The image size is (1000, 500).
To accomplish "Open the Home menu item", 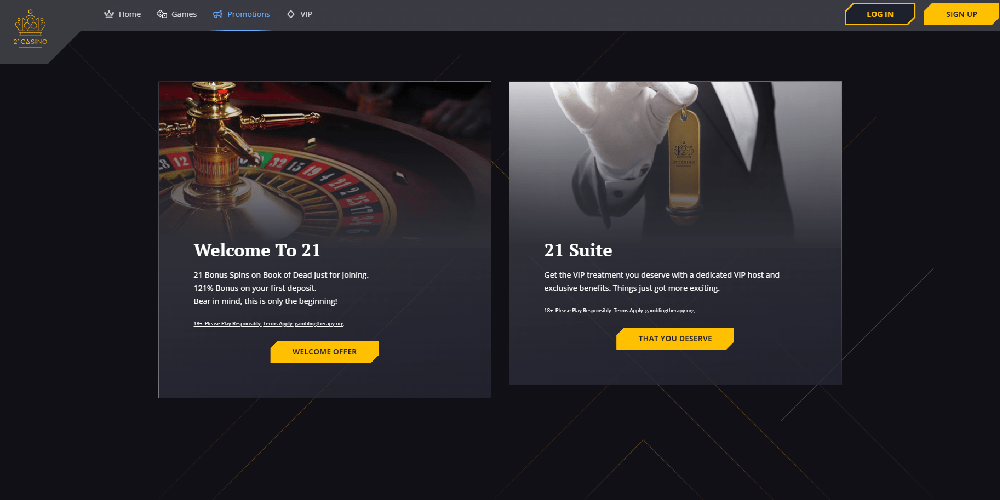I will tap(129, 14).
